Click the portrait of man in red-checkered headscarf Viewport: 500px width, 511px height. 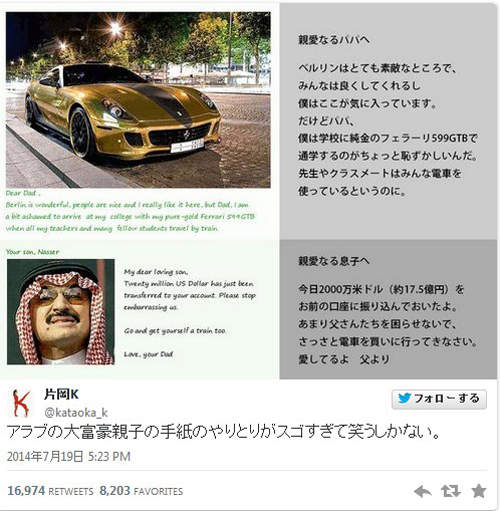click(61, 312)
